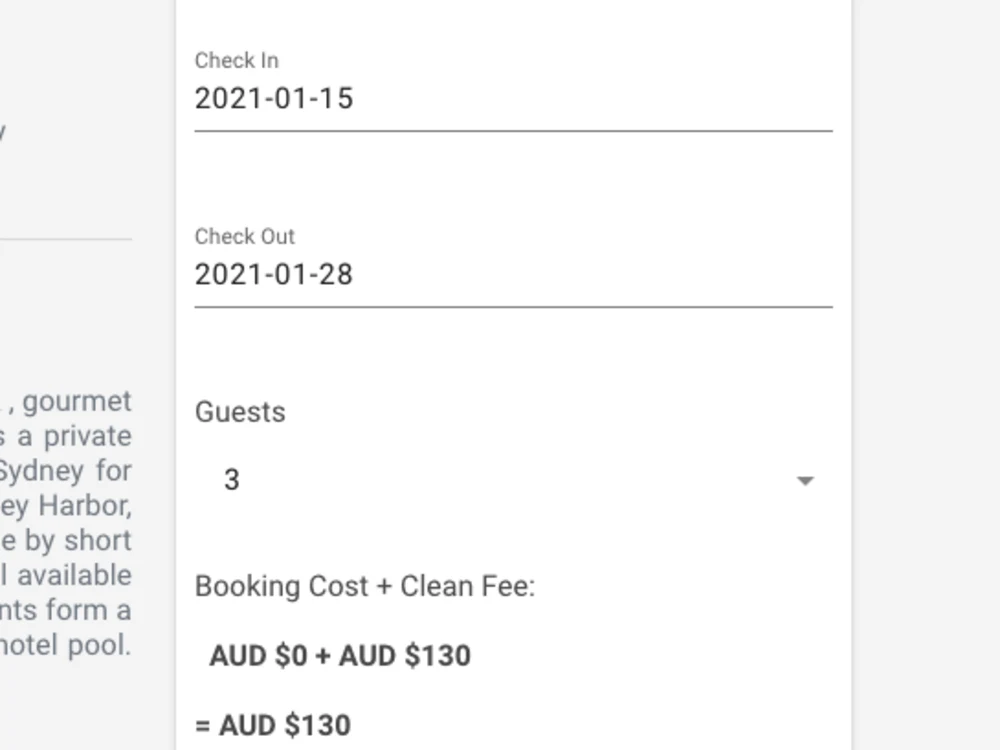Click the Booking Cost + Clean Fee heading
Viewport: 1000px width, 750px height.
[366, 587]
